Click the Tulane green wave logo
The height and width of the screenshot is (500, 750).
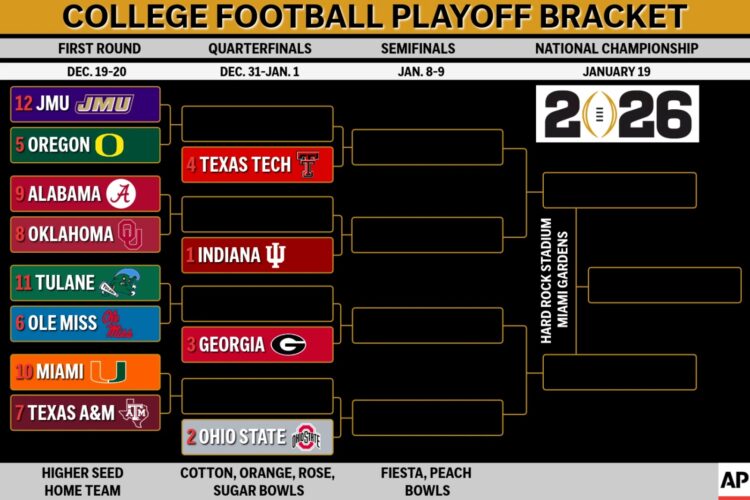(126, 283)
